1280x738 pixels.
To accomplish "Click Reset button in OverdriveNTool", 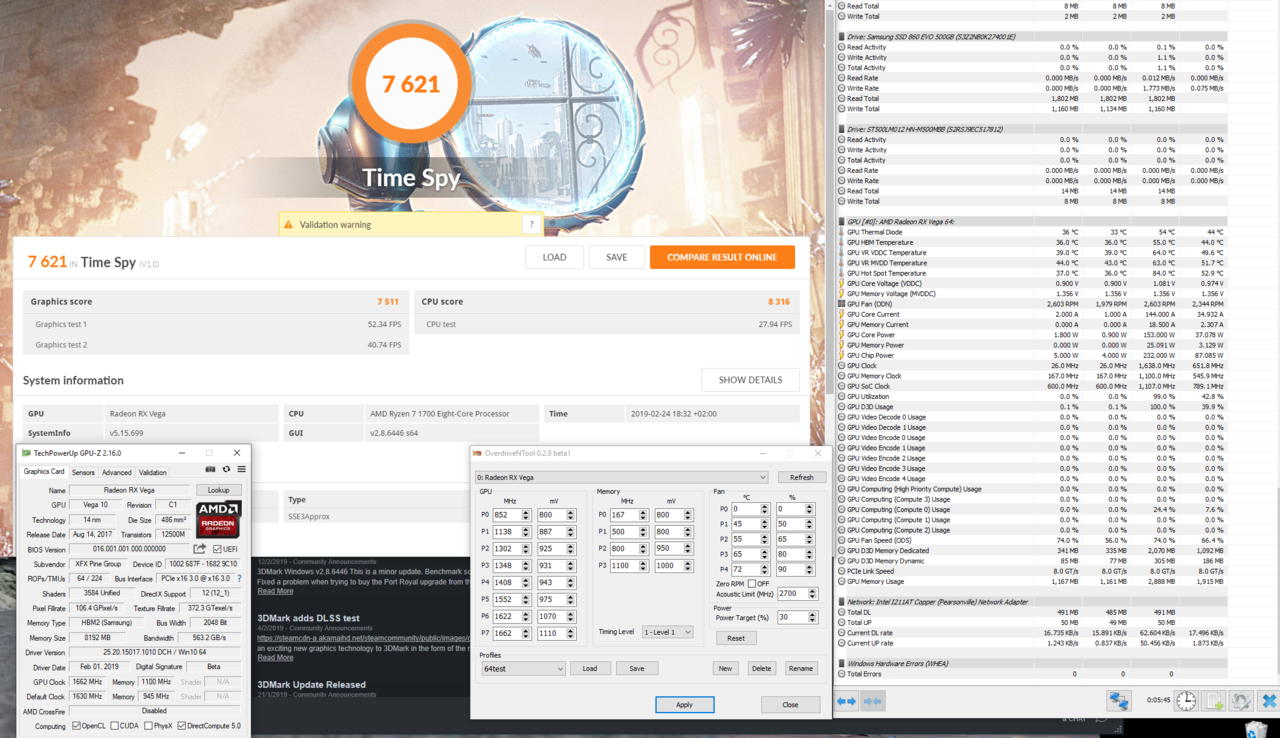I will tap(735, 638).
